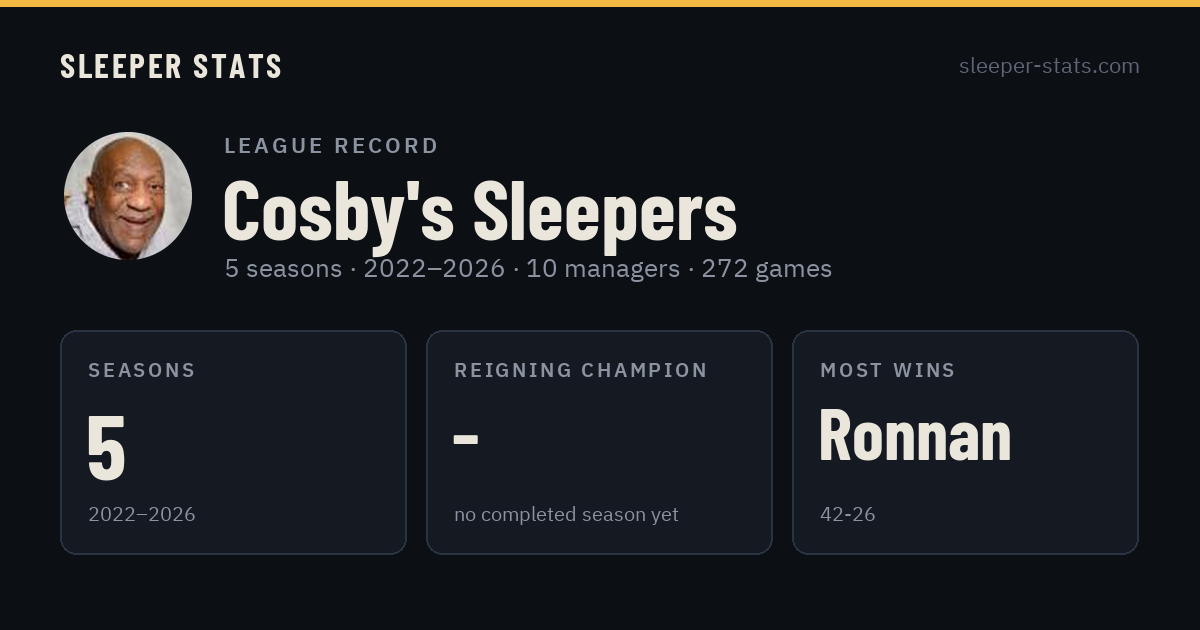Click the league summary line with 272 games

coord(528,269)
